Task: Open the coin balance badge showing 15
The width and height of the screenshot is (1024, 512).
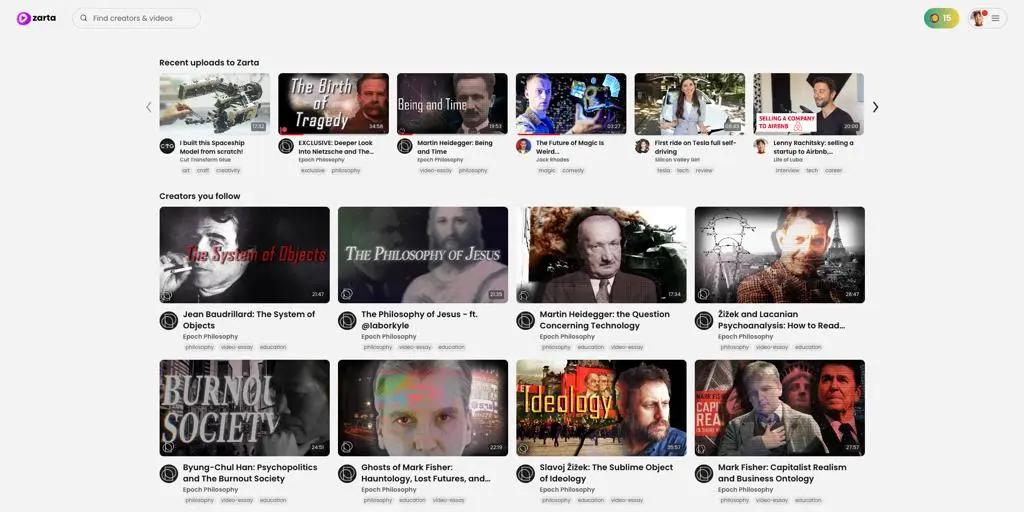Action: click(941, 18)
